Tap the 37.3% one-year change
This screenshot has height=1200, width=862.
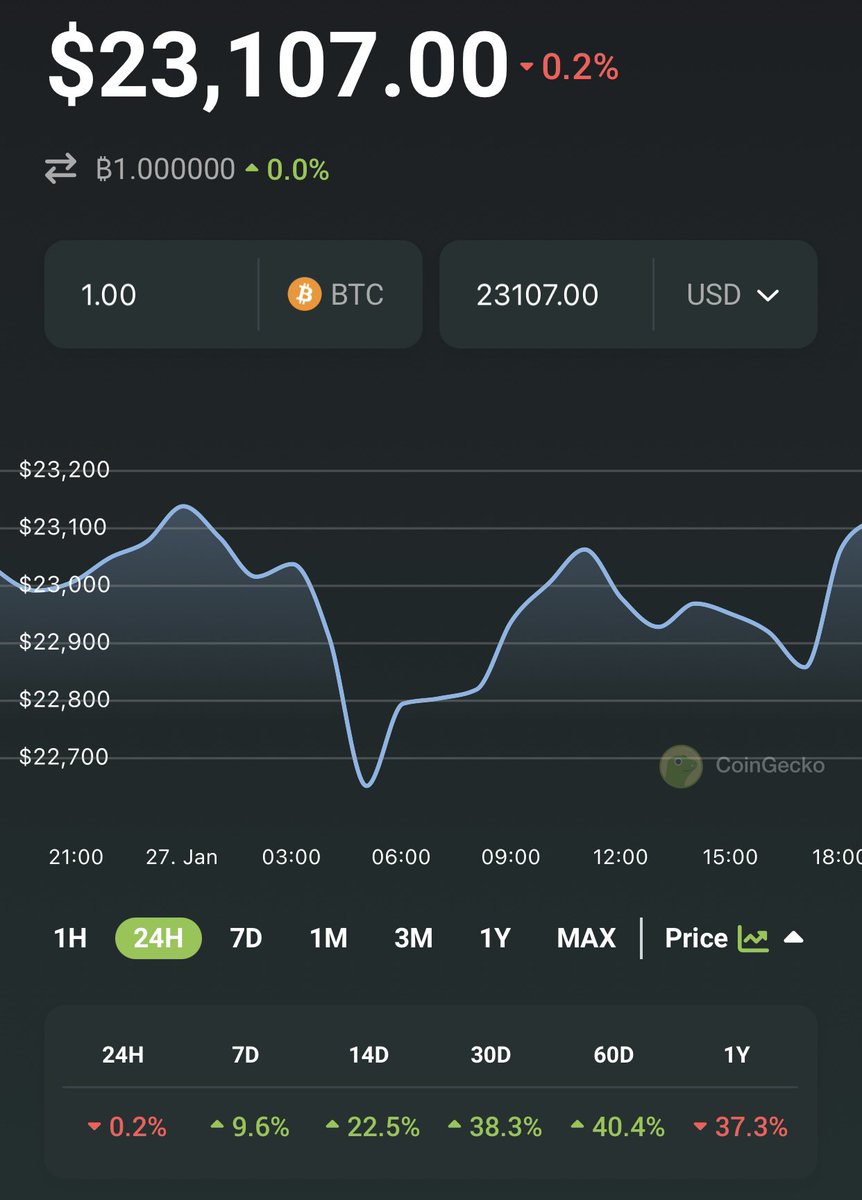[x=740, y=1127]
